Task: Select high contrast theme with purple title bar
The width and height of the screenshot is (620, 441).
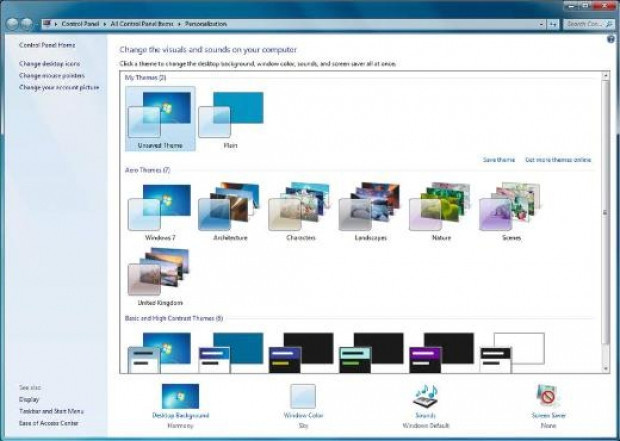Action: pyautogui.click(x=441, y=353)
